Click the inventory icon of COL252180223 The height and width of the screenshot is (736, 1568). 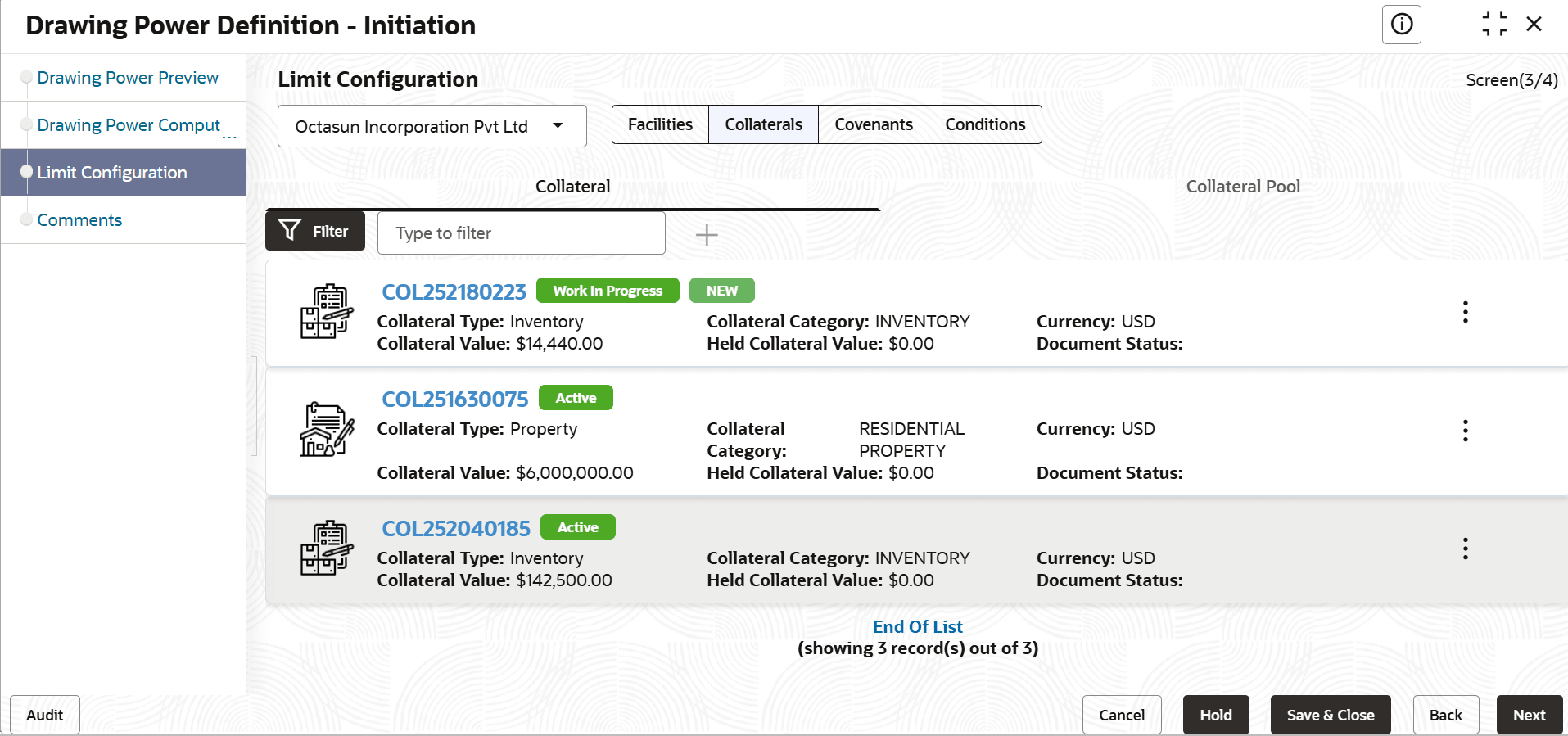(327, 312)
